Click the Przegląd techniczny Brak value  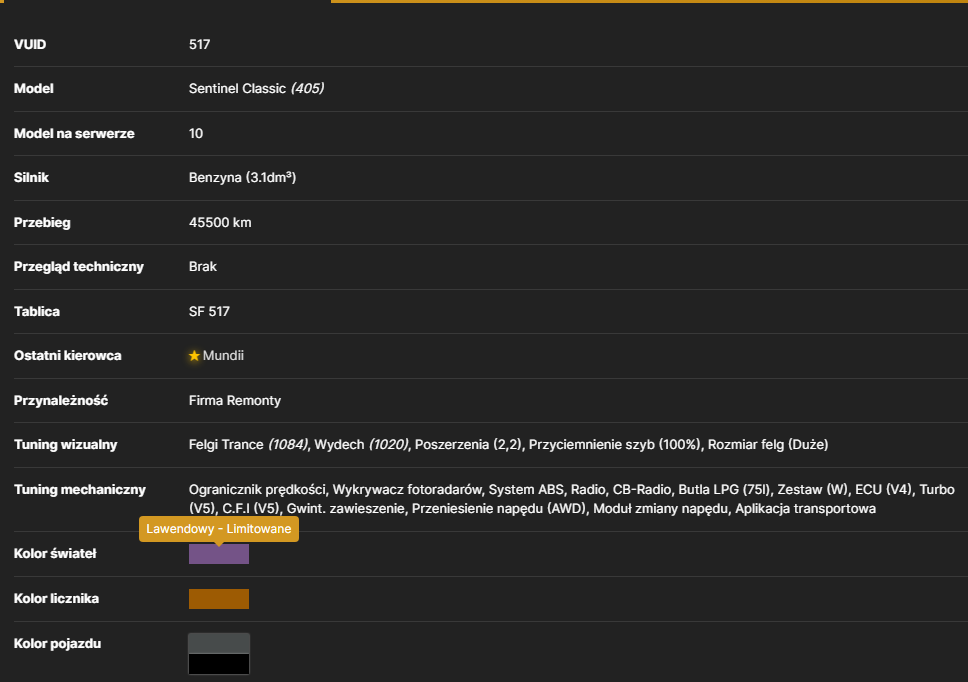pyautogui.click(x=202, y=267)
